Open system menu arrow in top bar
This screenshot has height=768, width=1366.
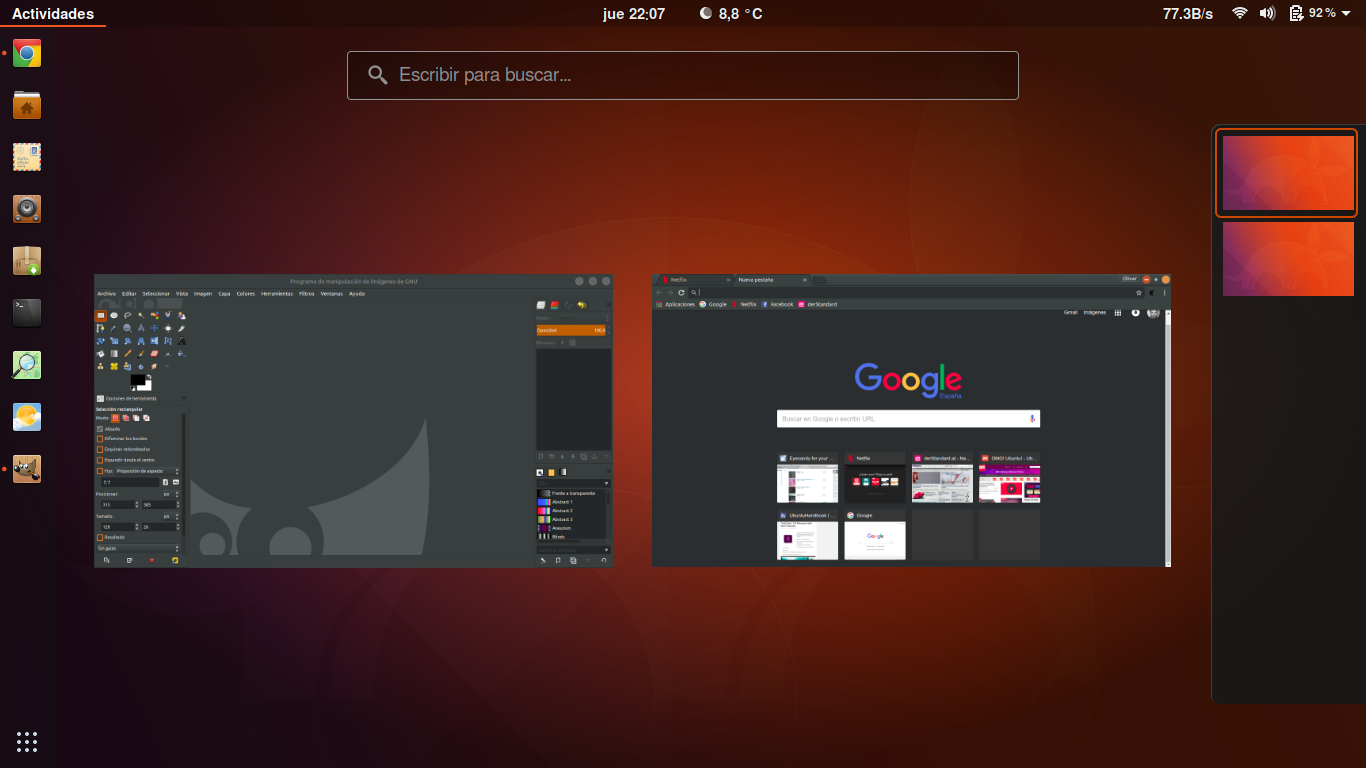pyautogui.click(x=1346, y=13)
